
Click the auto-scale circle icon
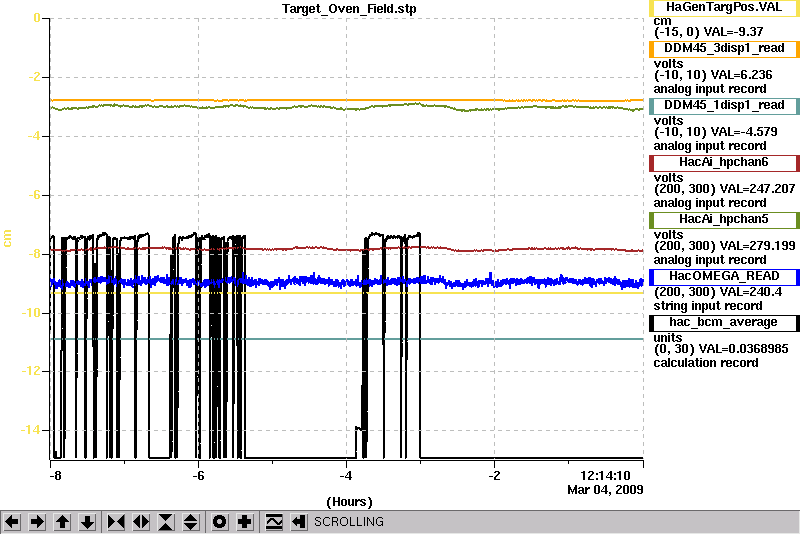(220, 522)
